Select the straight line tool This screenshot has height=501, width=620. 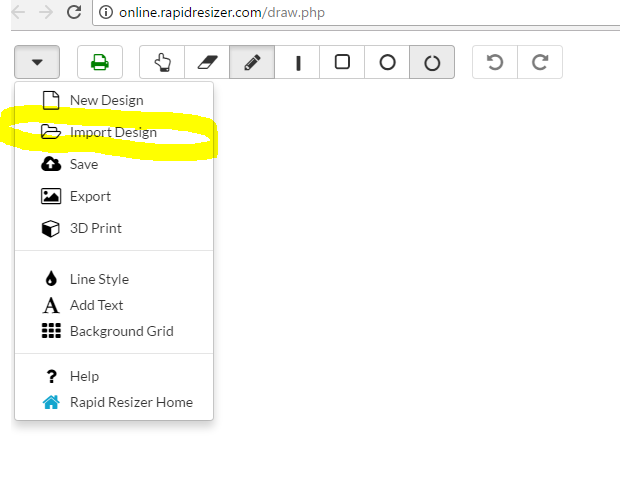coord(297,62)
